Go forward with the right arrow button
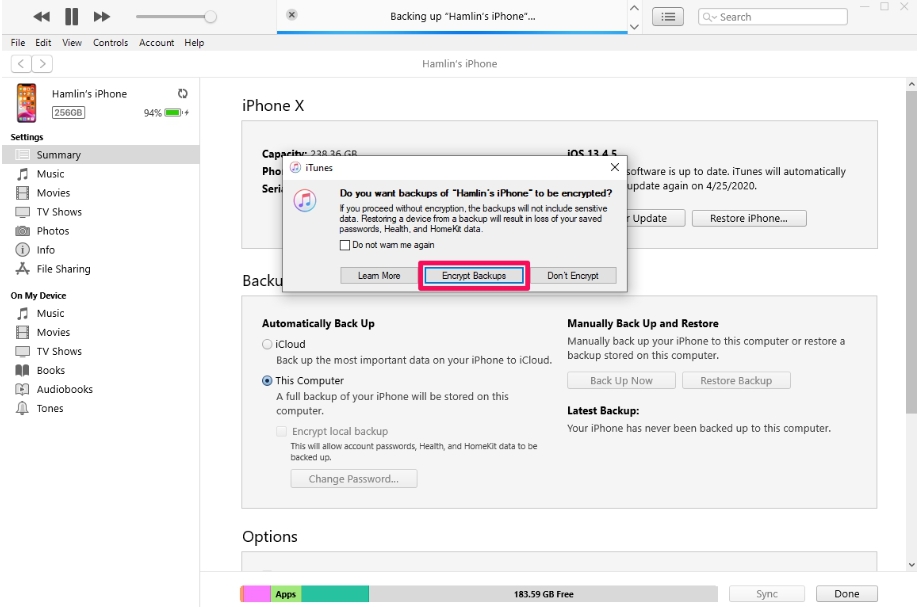The width and height of the screenshot is (918, 607). 42,64
